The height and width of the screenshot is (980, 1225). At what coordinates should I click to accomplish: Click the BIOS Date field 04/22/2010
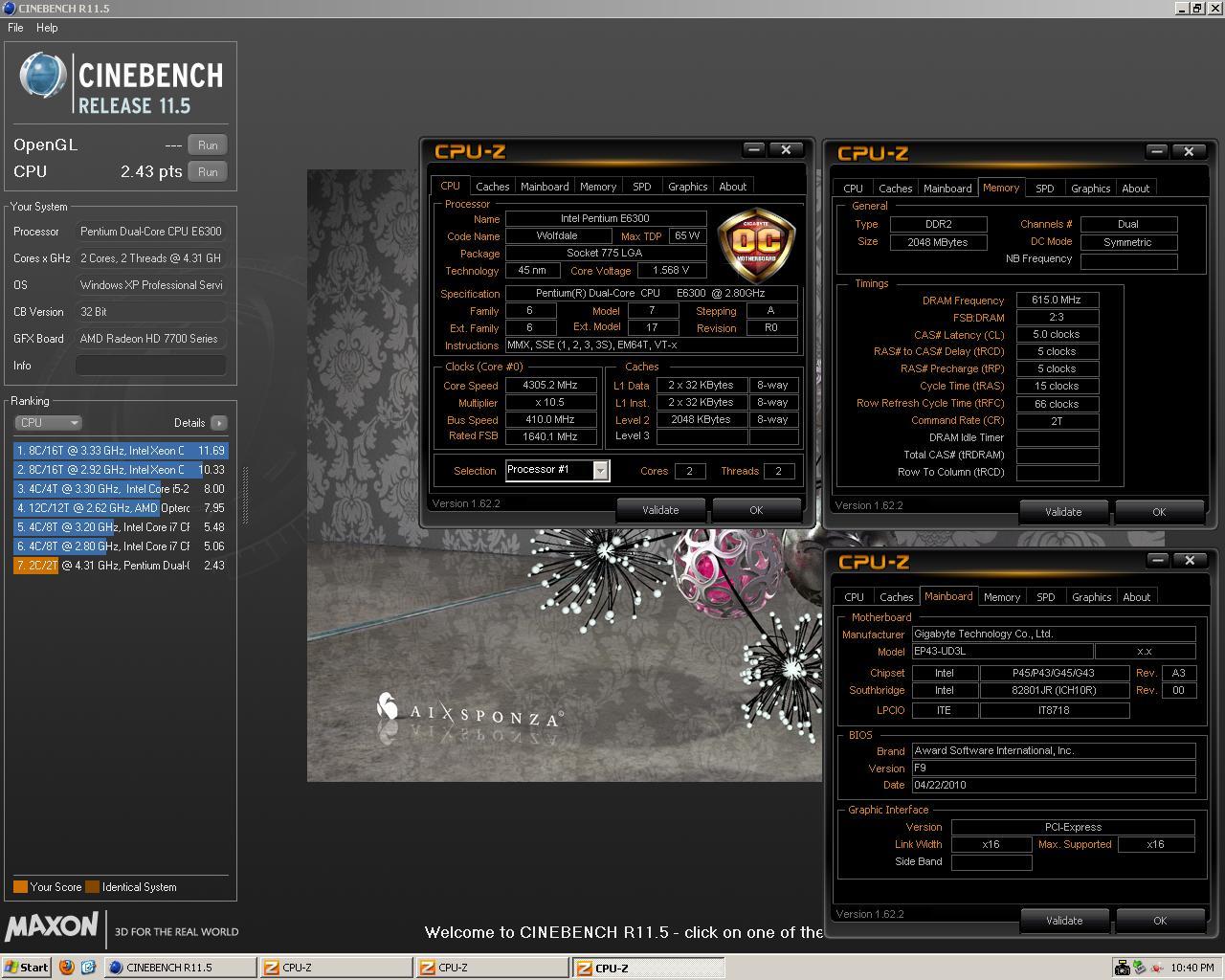[x=1053, y=785]
